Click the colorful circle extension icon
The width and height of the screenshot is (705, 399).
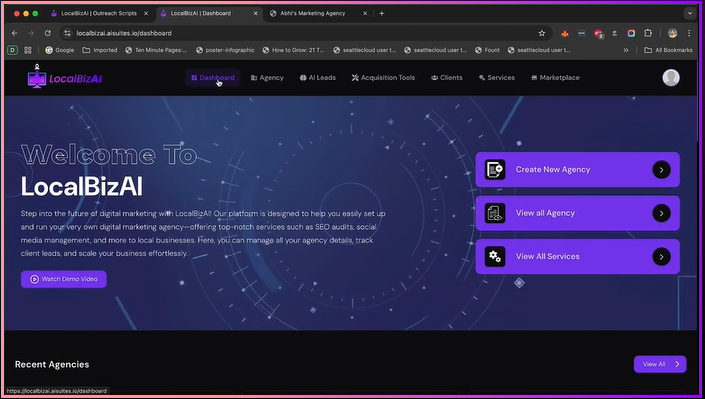pos(631,33)
